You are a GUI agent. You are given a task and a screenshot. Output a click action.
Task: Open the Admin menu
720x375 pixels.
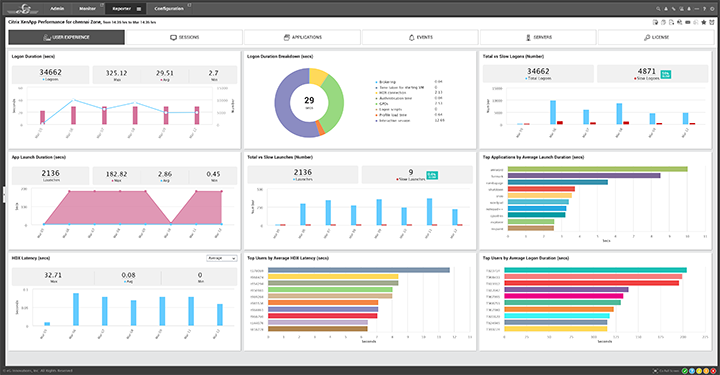57,8
